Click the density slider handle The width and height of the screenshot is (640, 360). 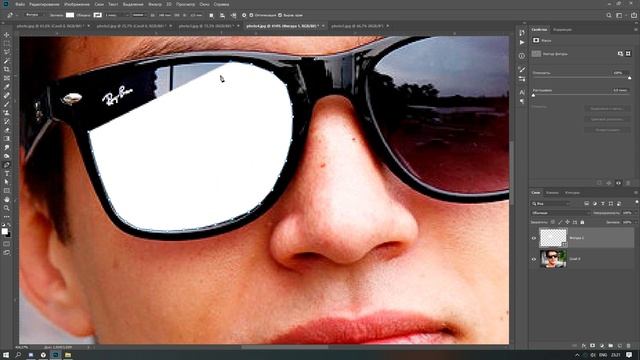(x=629, y=78)
